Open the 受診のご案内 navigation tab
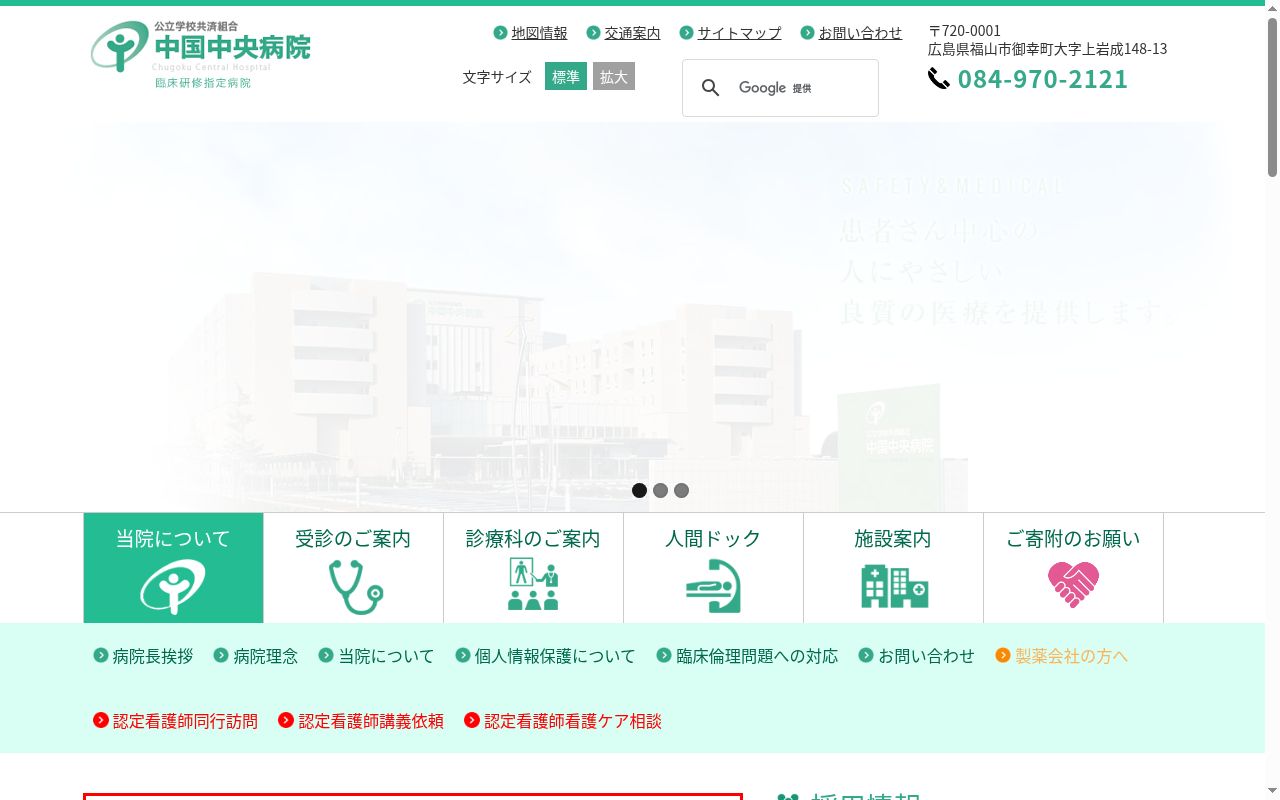Screen dimensions: 1280x800 coord(353,568)
